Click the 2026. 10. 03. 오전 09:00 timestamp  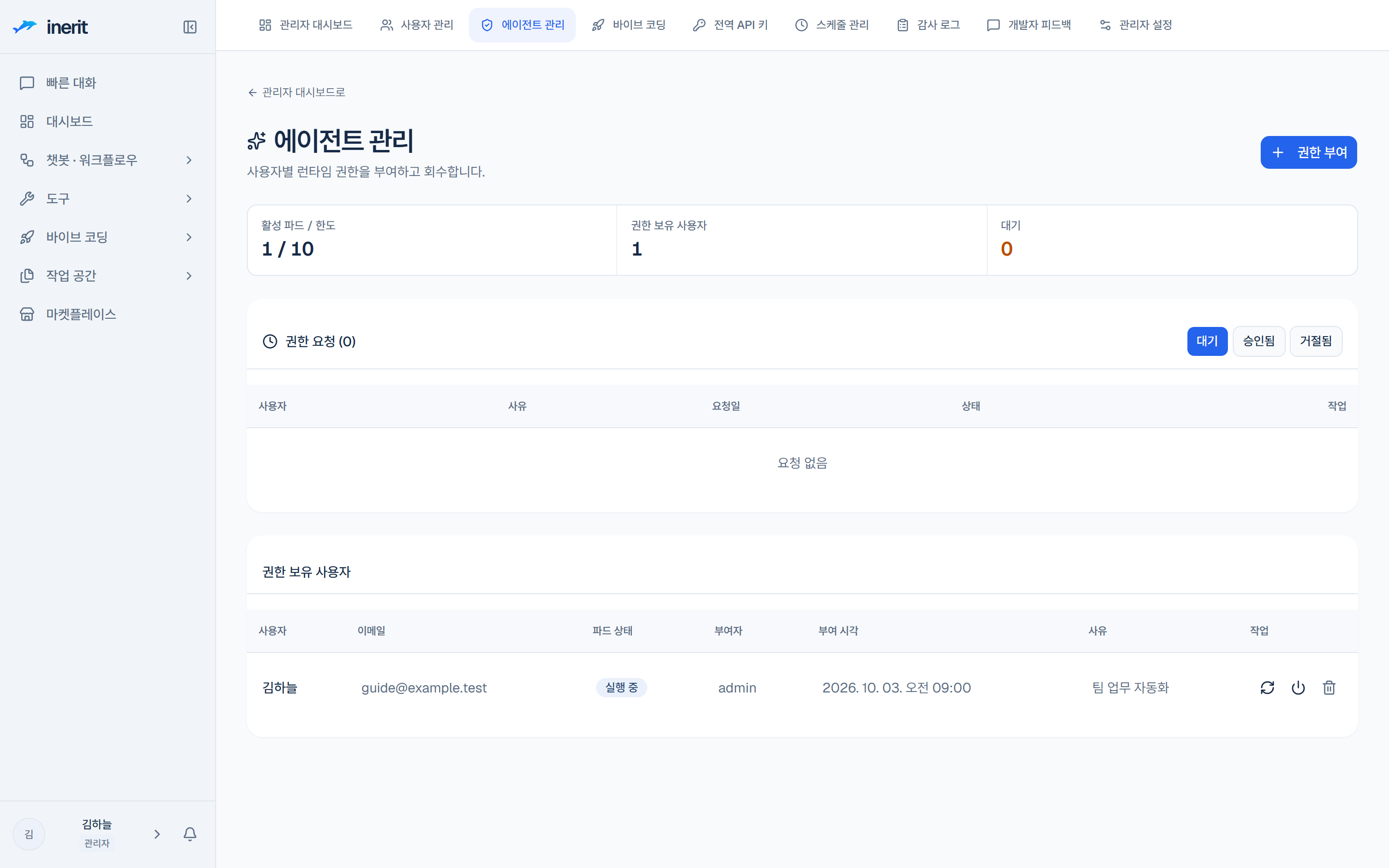[x=897, y=688]
